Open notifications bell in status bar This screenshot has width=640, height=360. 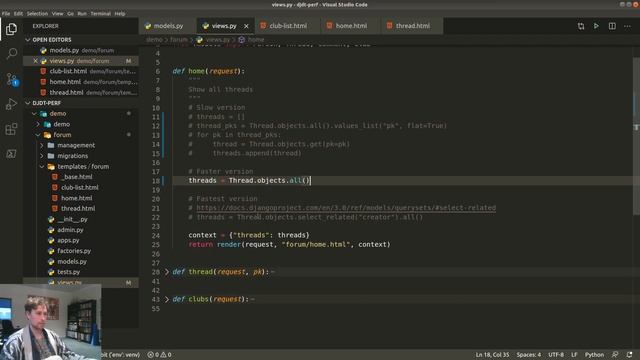(630, 355)
